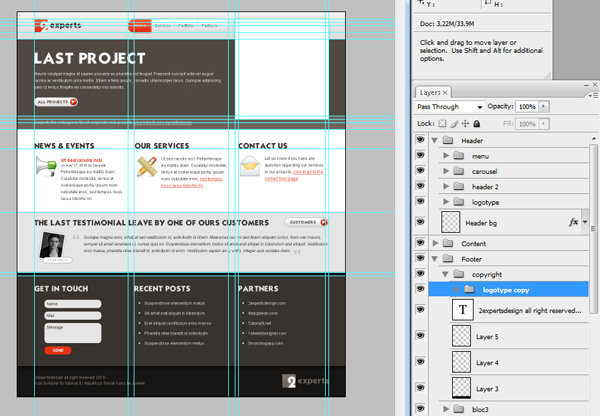Open the Fill slider arrow
This screenshot has width=600, height=416.
click(x=544, y=124)
